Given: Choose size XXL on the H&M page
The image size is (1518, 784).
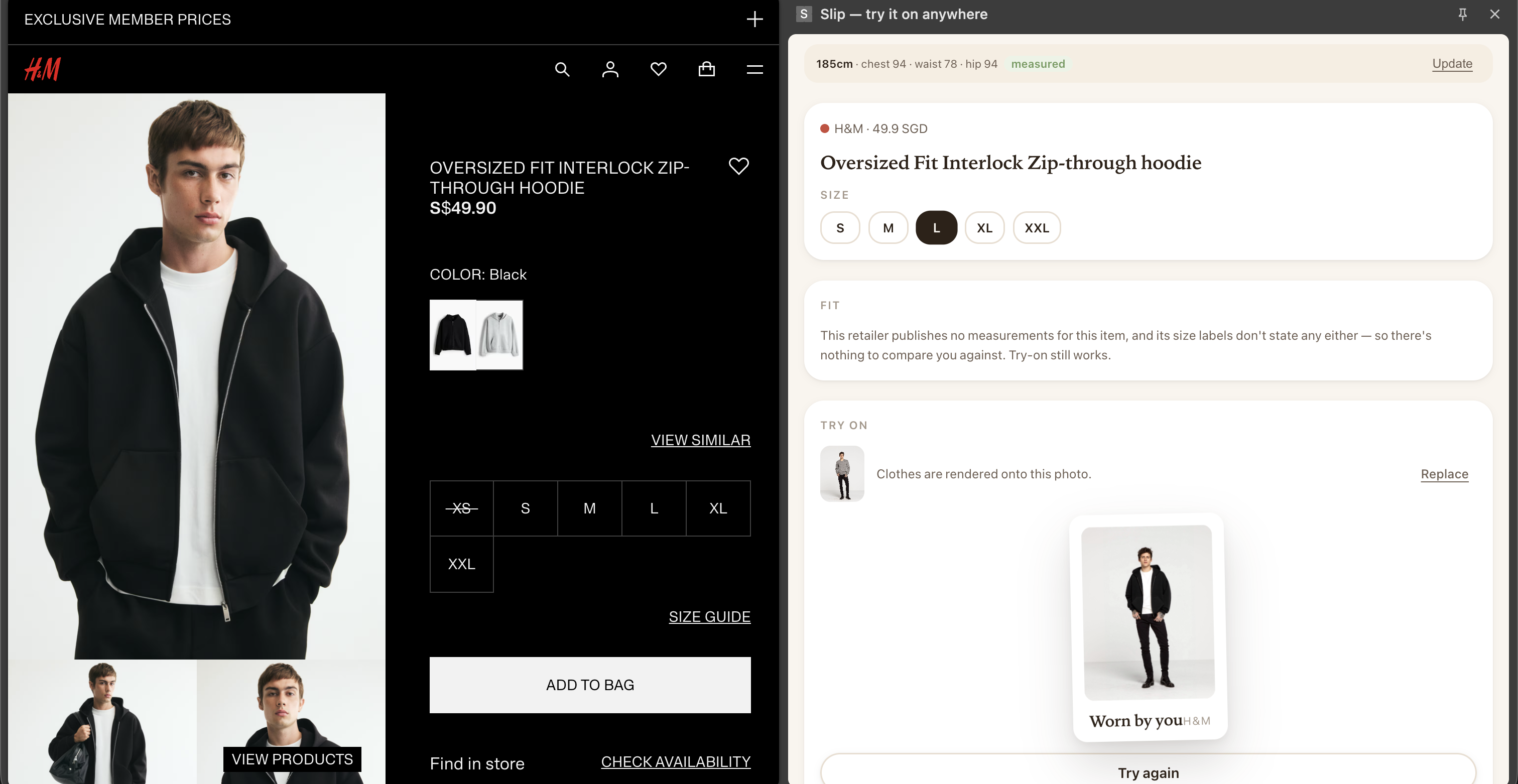Looking at the screenshot, I should tap(461, 564).
